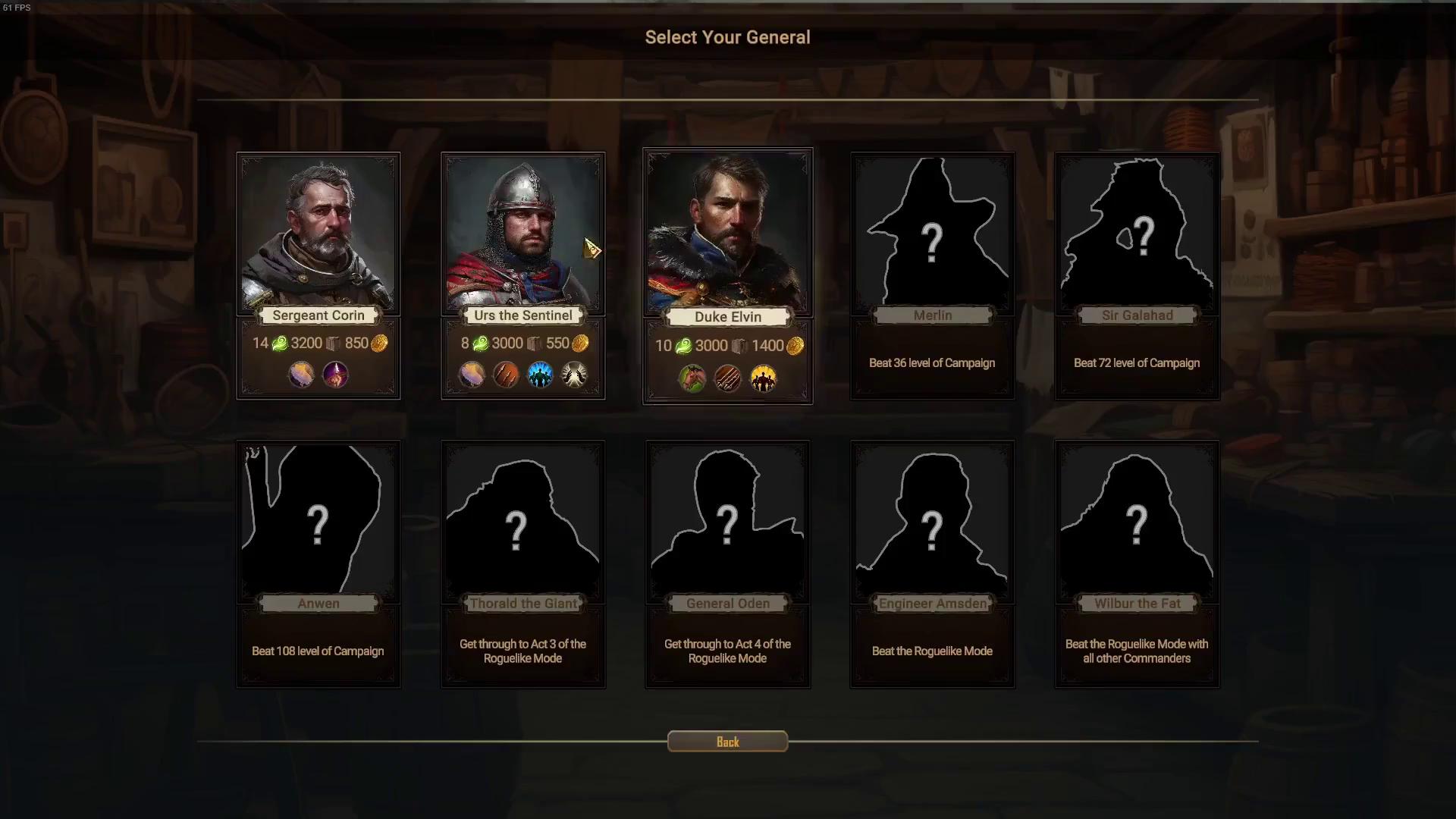Click the locked Anwen silhouette card
This screenshot has height=819, width=1456.
[x=318, y=564]
